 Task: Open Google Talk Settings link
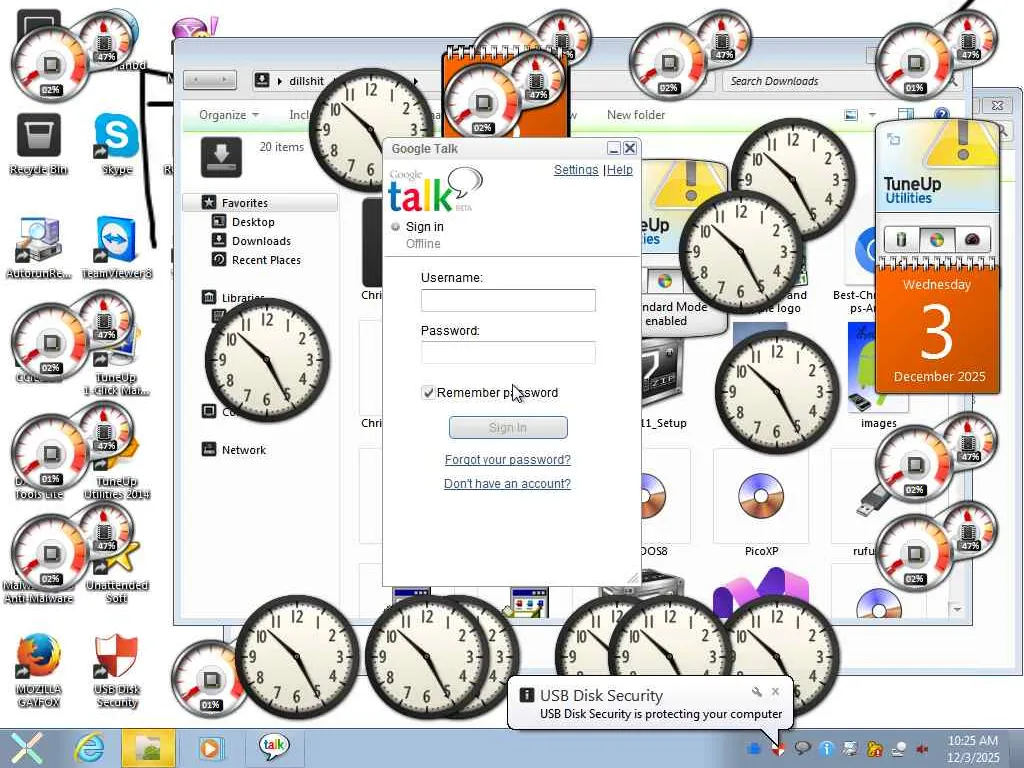(x=576, y=170)
